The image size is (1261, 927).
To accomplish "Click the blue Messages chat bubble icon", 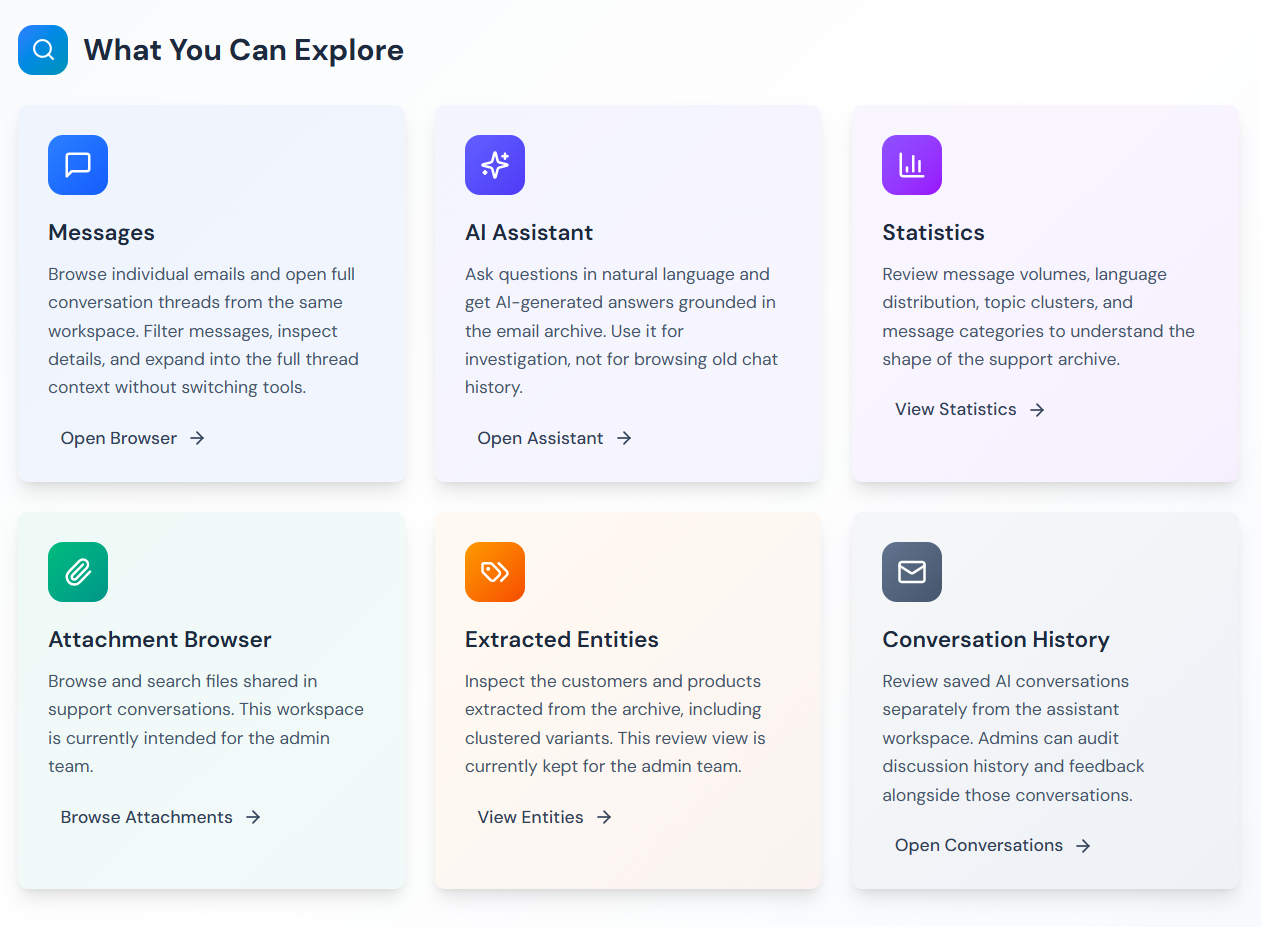I will [78, 165].
